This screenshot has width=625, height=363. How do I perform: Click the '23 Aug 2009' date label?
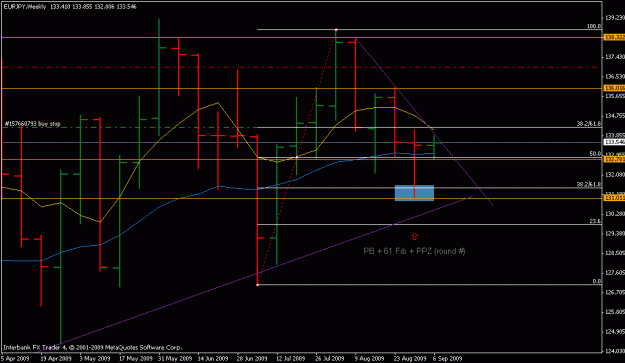point(410,358)
